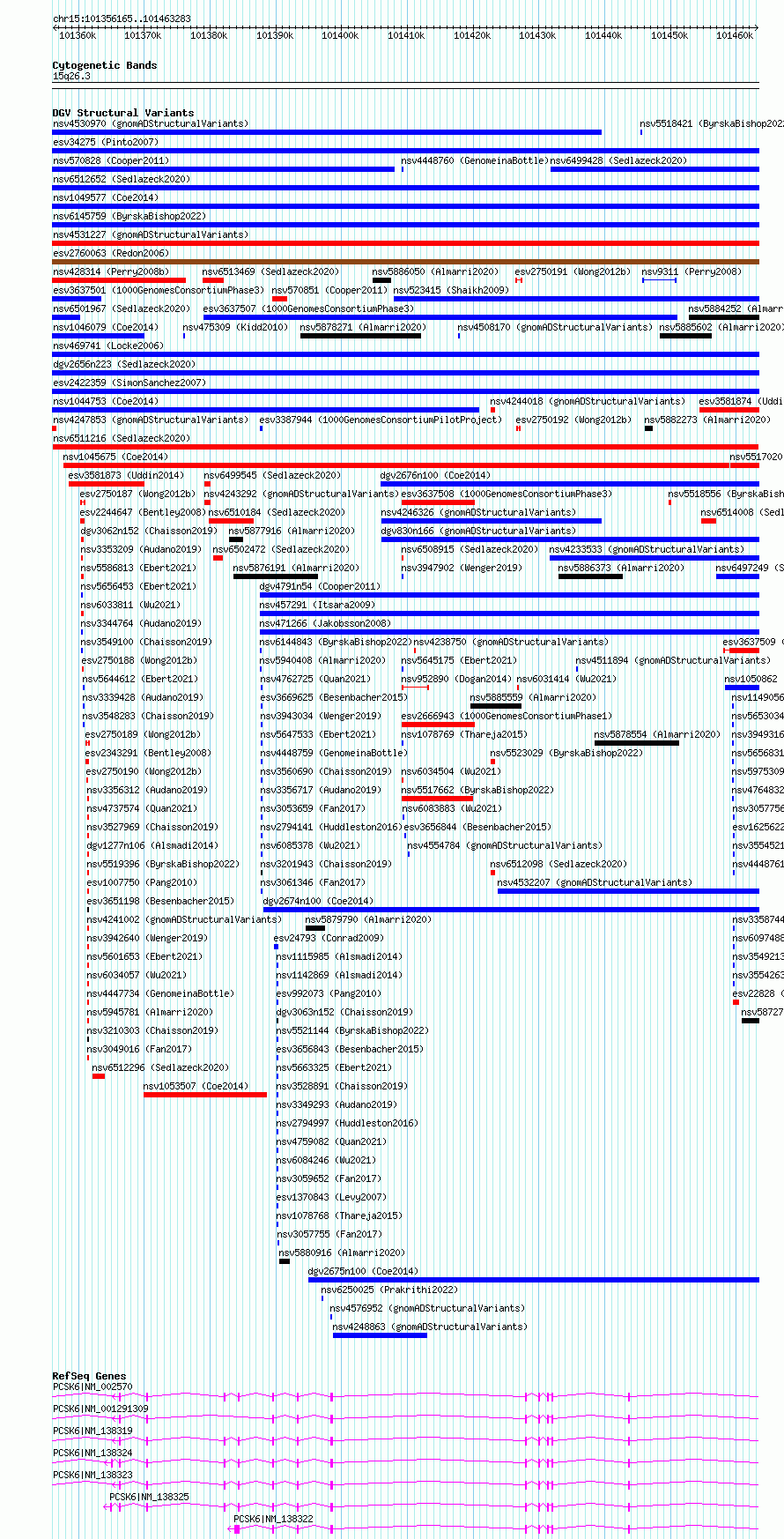
Task: Click nsv4243292 gnomAD variant label
Action: tap(301, 494)
